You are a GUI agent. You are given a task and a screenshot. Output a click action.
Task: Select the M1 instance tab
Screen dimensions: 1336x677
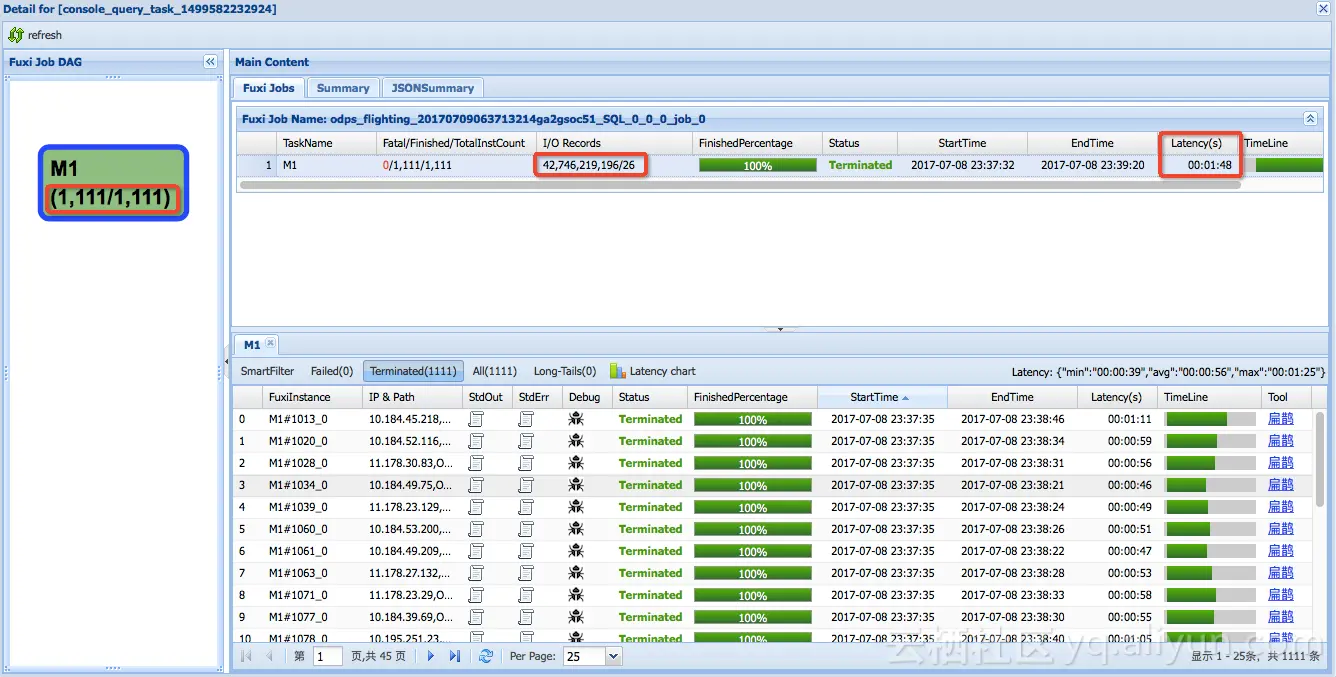point(251,345)
